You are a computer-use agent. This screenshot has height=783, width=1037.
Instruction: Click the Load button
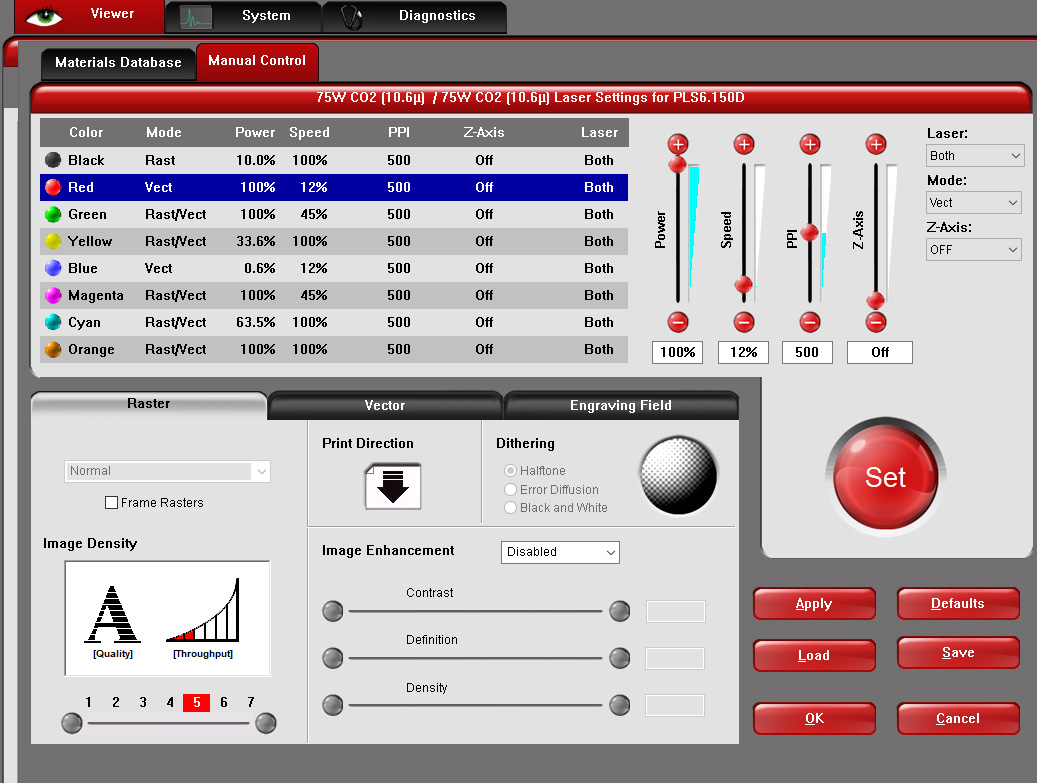(814, 655)
